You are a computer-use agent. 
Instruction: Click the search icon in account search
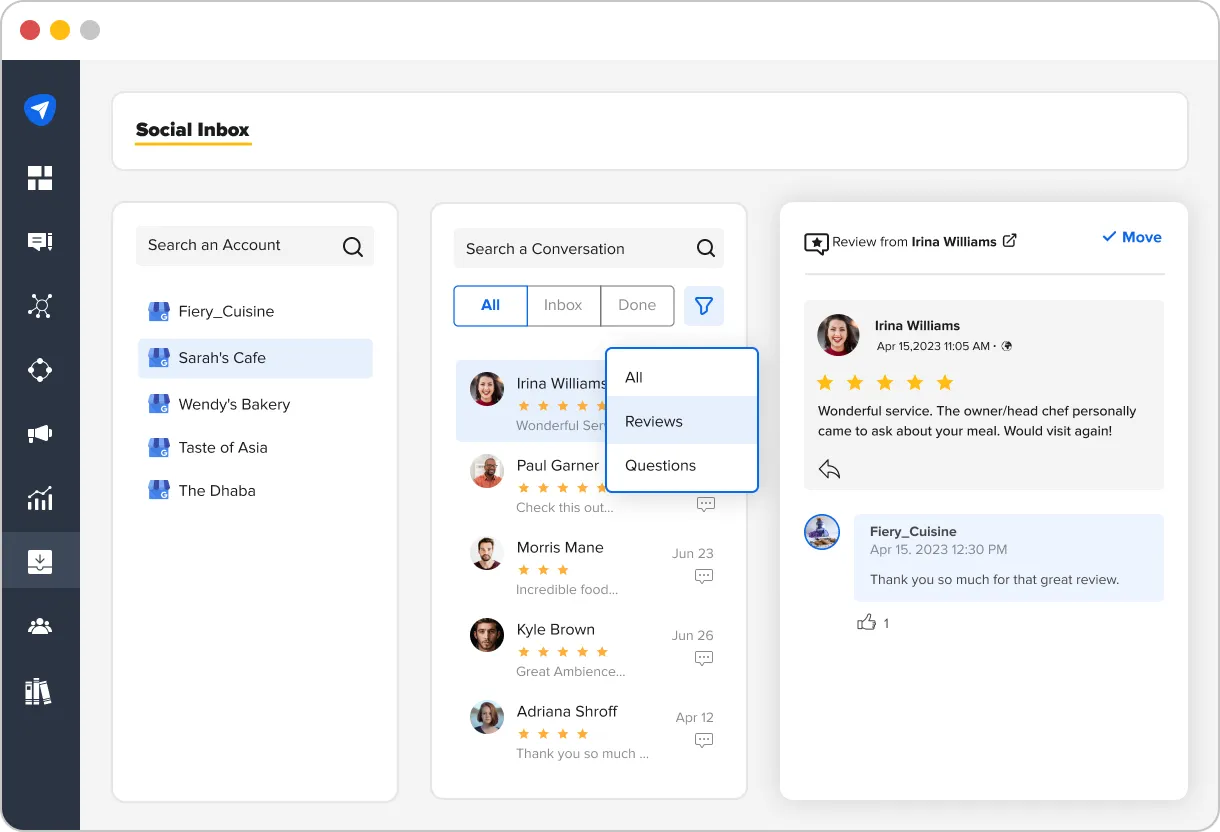coord(353,246)
